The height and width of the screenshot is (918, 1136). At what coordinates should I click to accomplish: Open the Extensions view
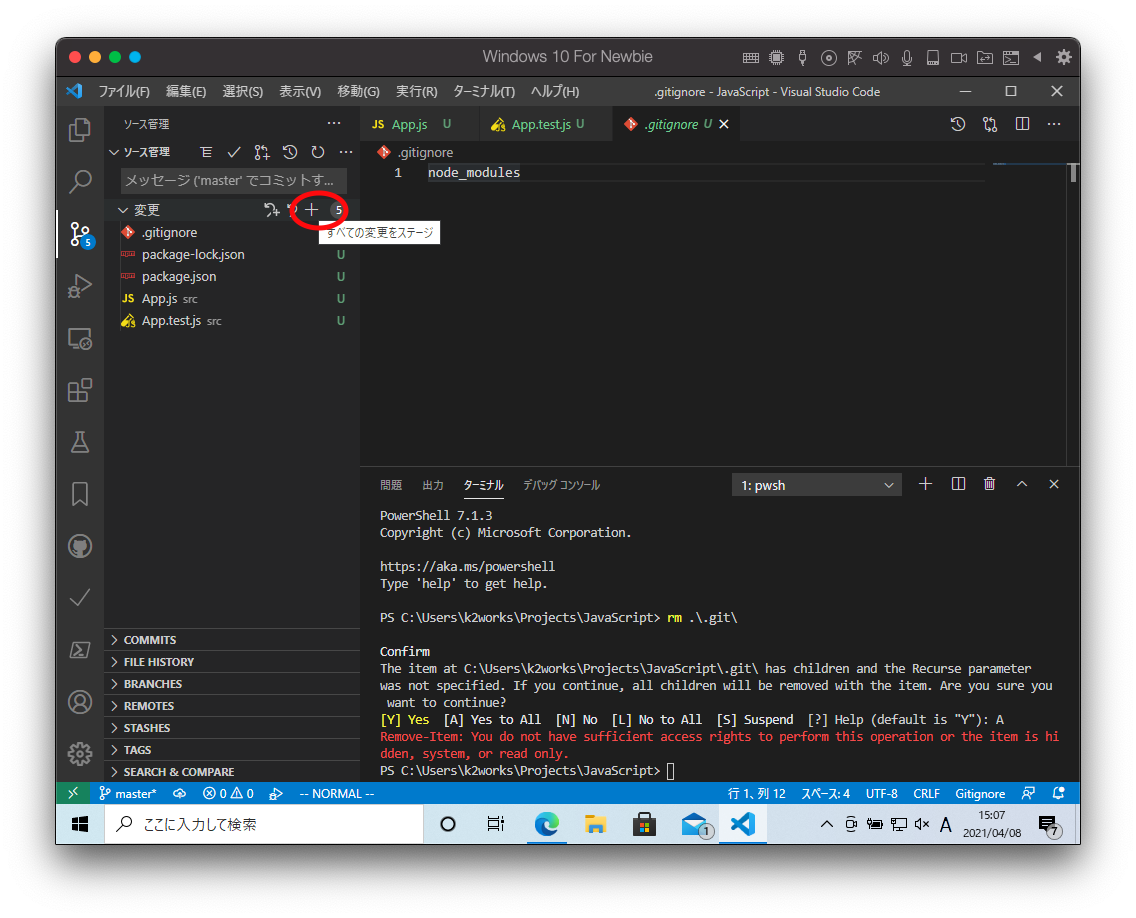pos(80,391)
